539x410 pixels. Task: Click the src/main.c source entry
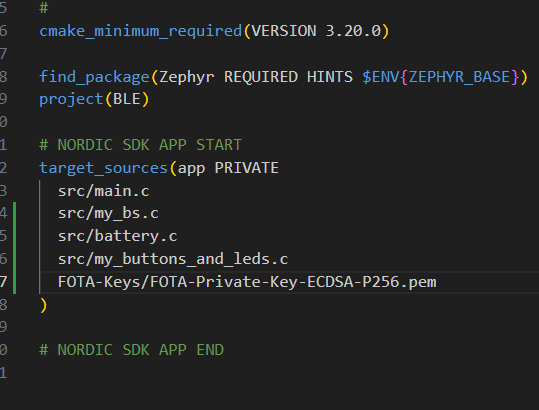coord(103,191)
